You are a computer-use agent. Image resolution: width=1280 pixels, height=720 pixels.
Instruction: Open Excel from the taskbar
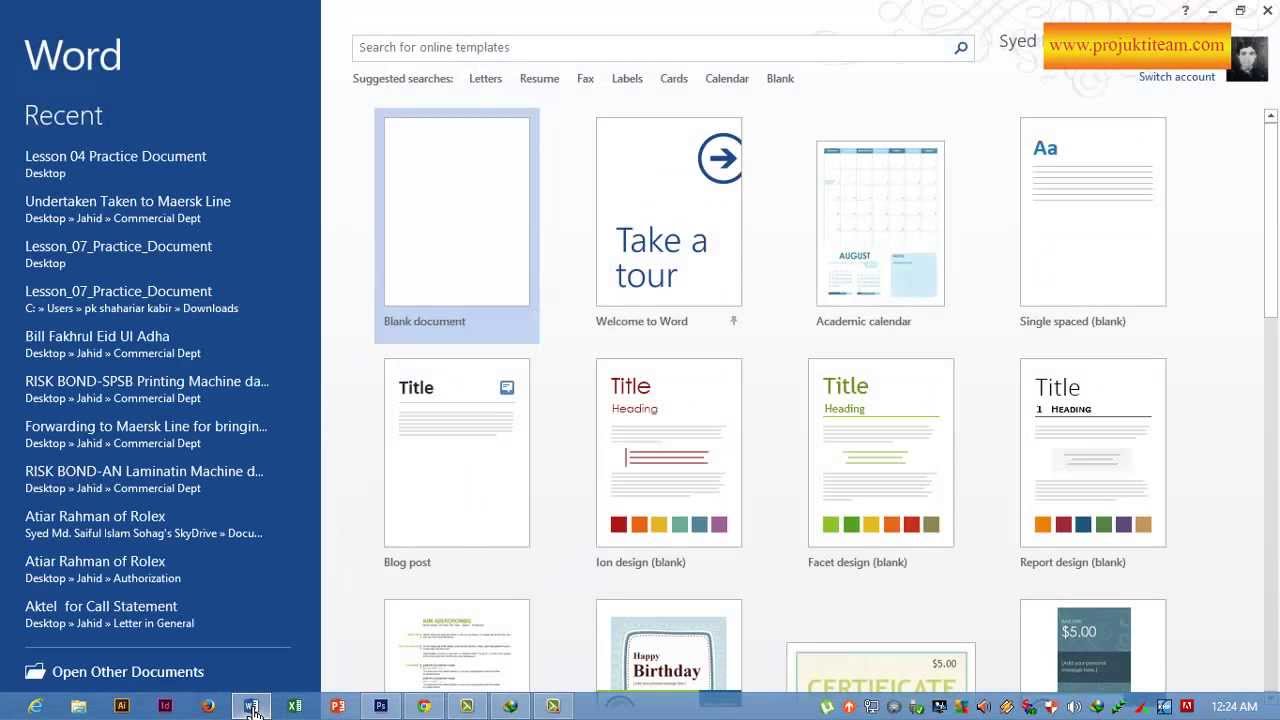tap(295, 706)
